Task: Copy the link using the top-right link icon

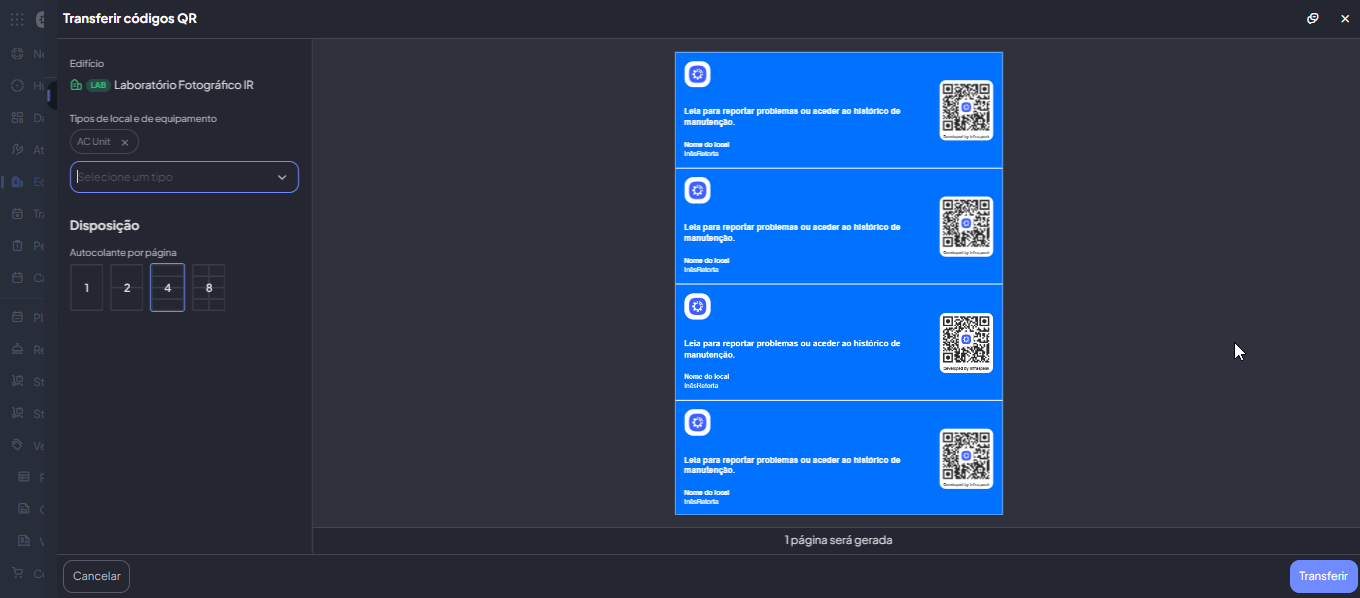Action: pos(1313,18)
